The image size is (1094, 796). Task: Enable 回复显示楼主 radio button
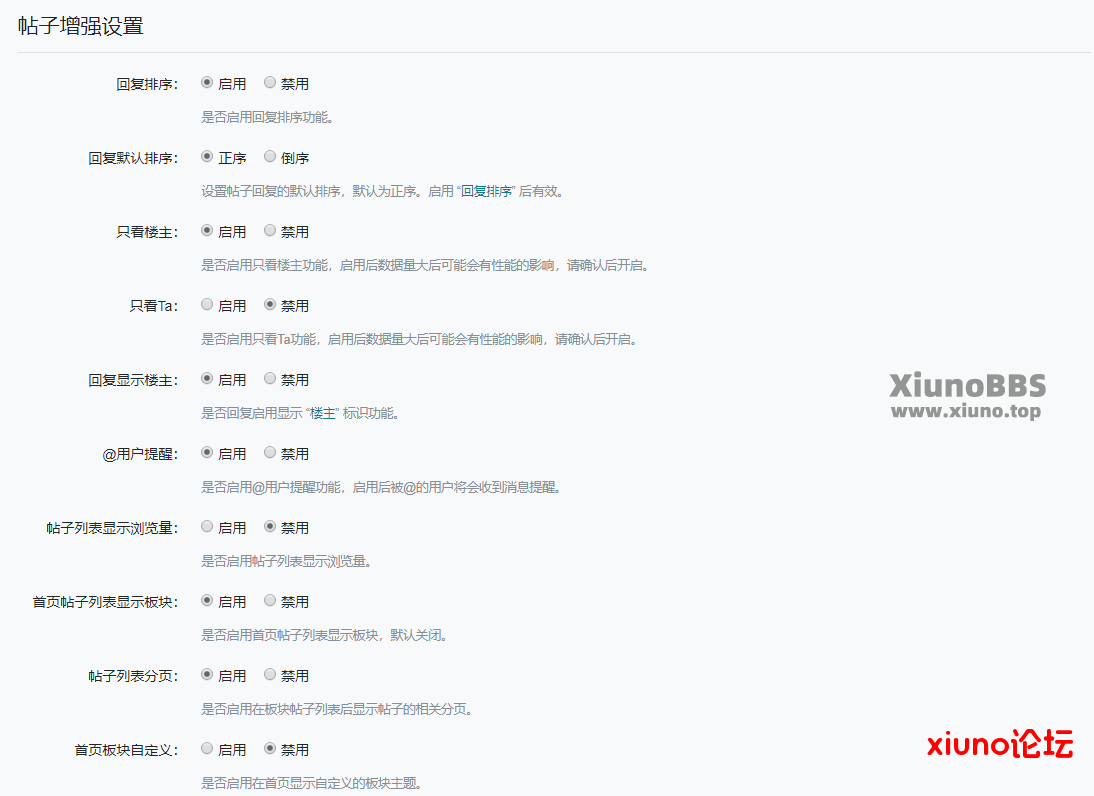(x=207, y=379)
